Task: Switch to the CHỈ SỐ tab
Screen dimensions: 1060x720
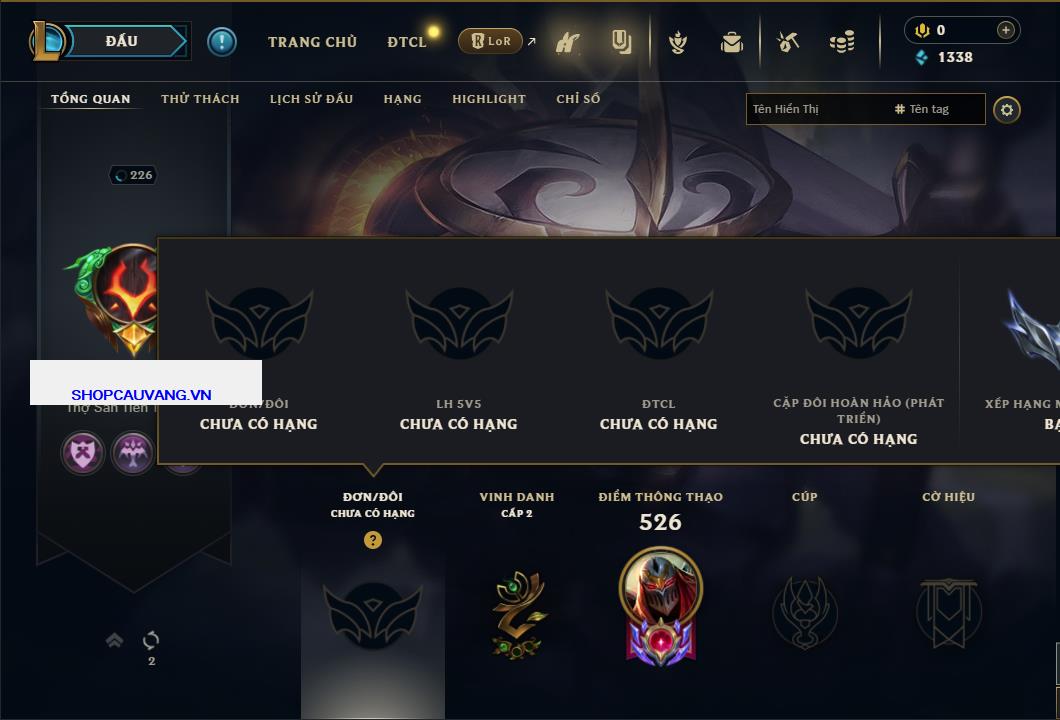Action: coord(578,99)
